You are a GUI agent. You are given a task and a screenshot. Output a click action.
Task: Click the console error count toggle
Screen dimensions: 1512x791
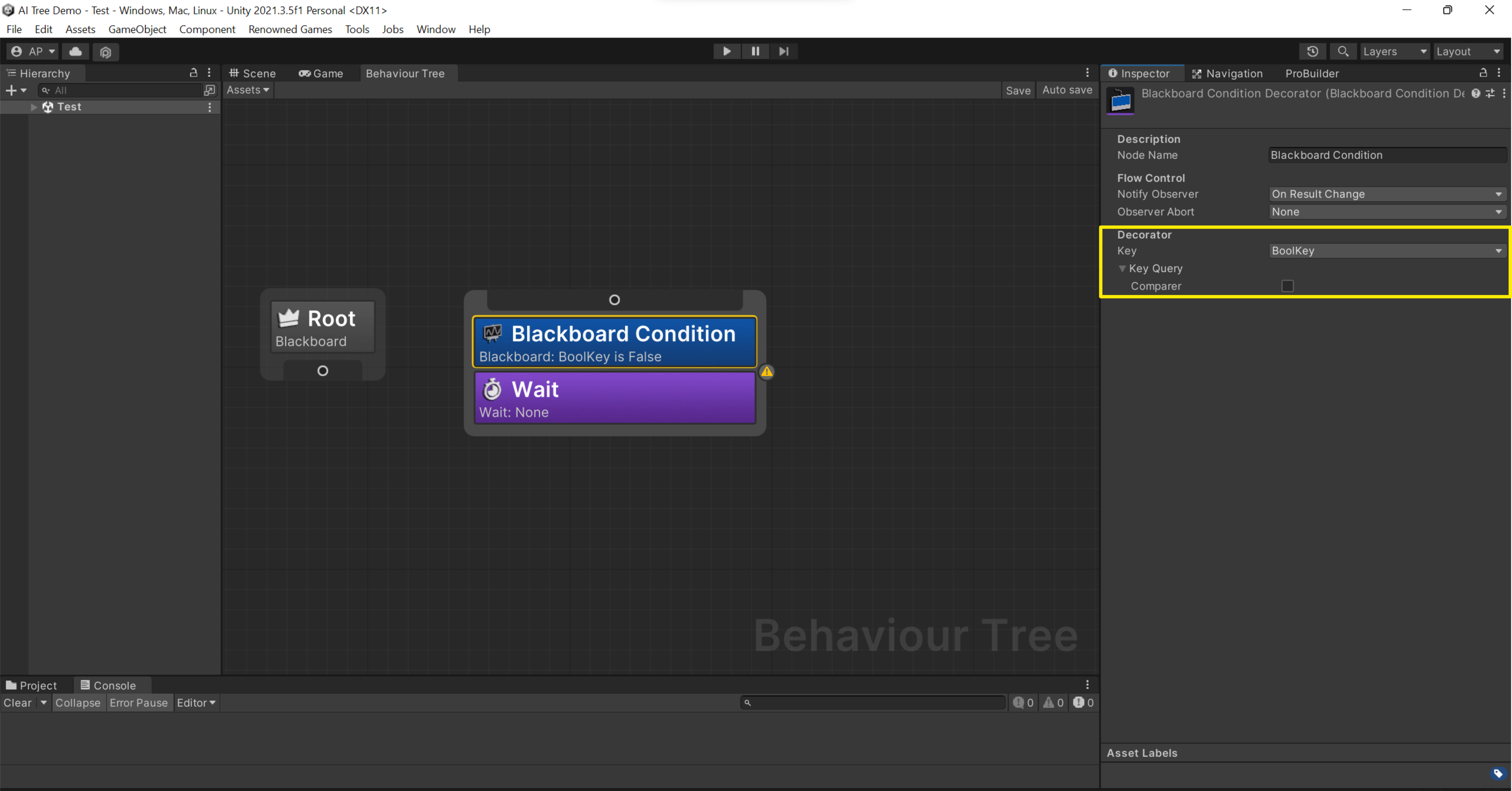[x=1083, y=702]
